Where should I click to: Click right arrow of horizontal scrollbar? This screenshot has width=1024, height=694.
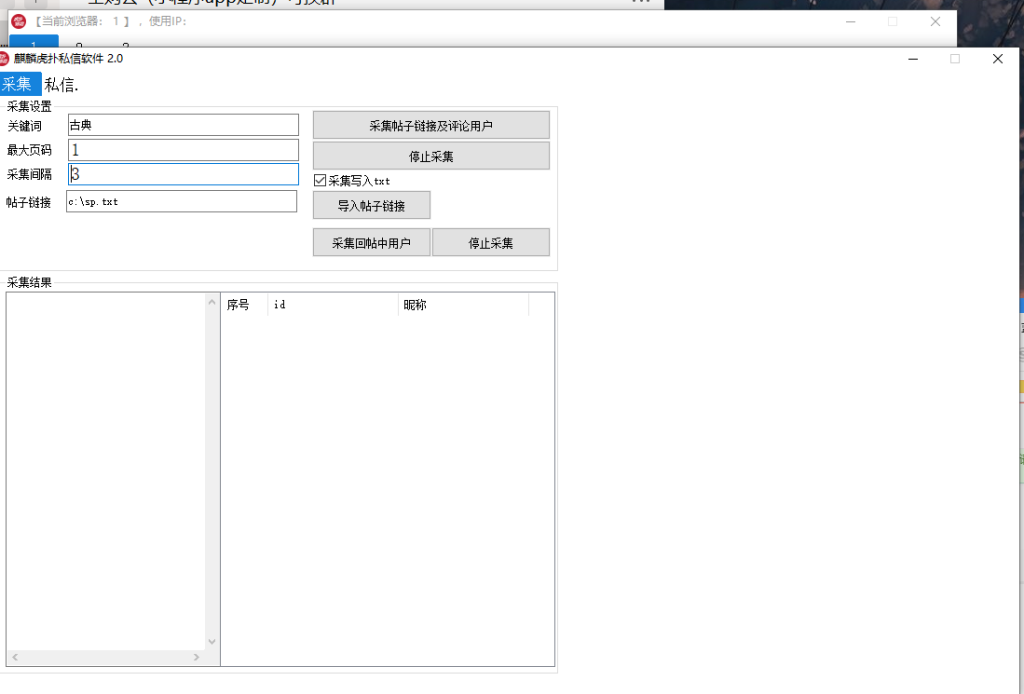(197, 657)
